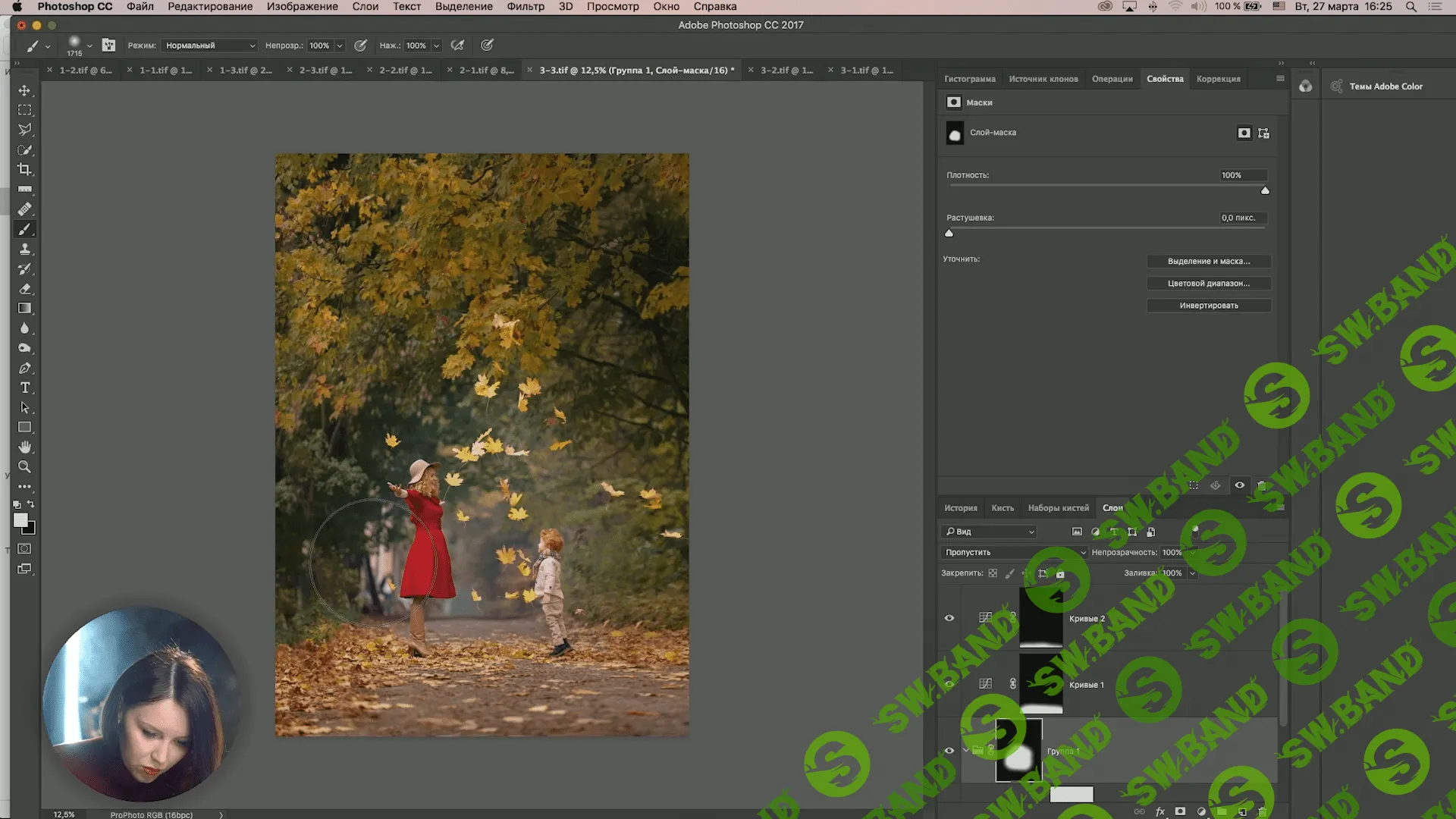Image resolution: width=1456 pixels, height=819 pixels.
Task: Select the Horizontal Type tool
Action: click(24, 388)
